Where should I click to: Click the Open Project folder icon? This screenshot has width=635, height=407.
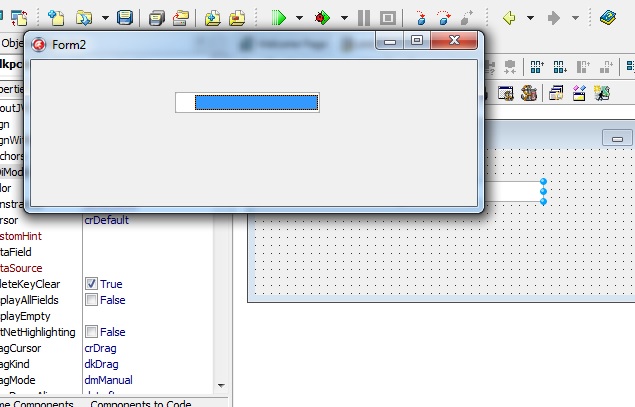tap(179, 18)
